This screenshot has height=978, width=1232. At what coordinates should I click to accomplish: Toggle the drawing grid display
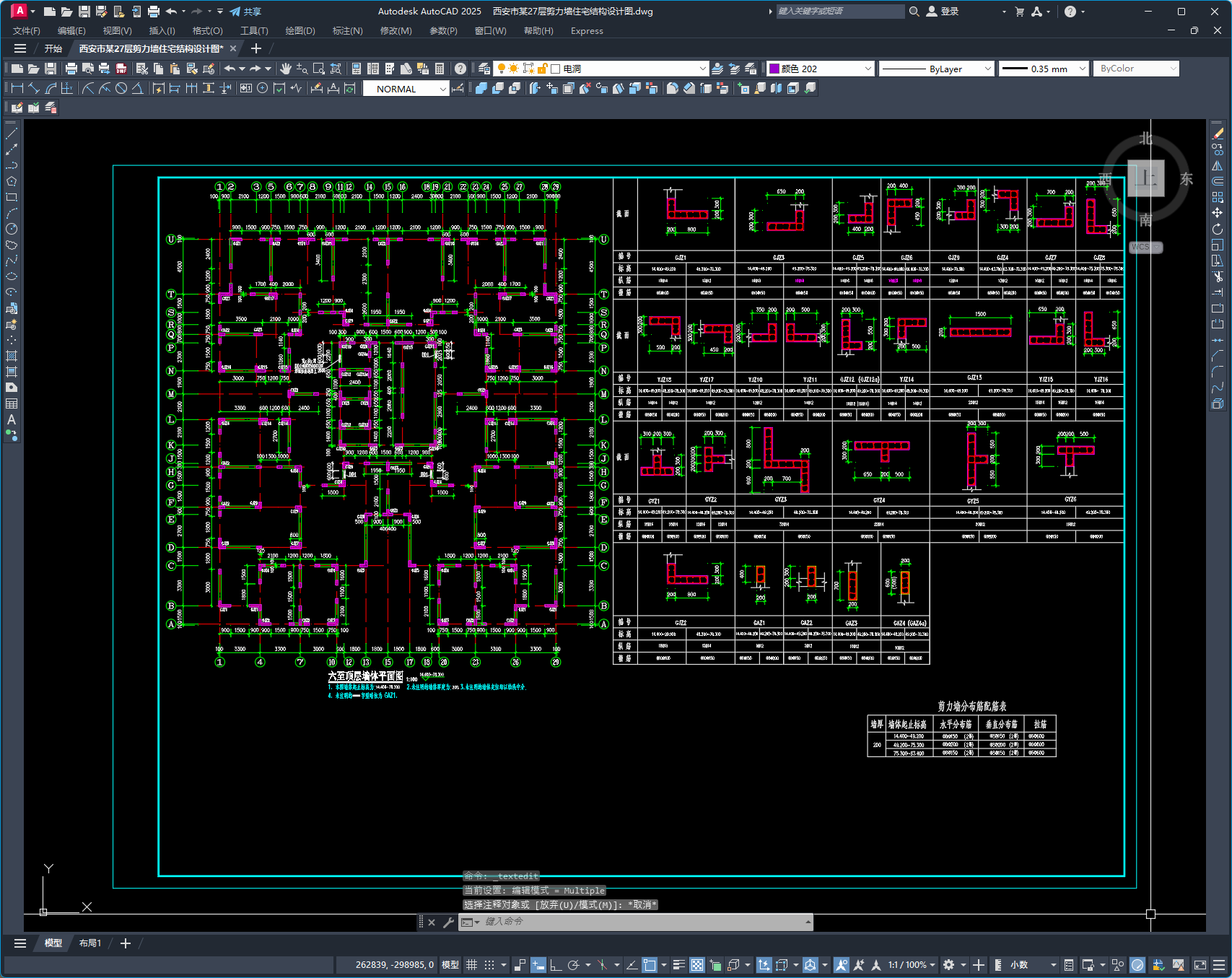[x=471, y=965]
